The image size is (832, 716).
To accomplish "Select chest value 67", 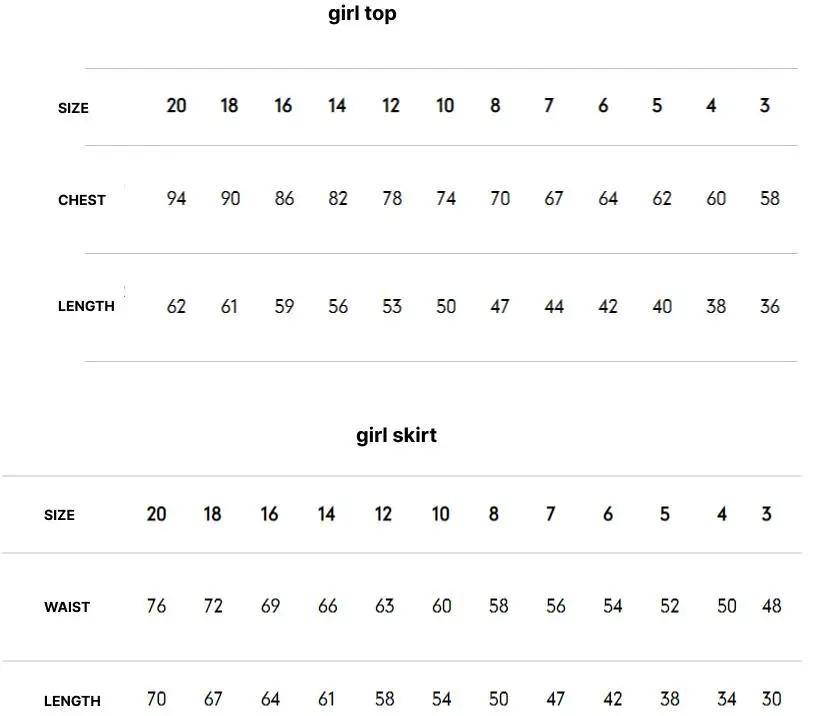I will point(553,199).
